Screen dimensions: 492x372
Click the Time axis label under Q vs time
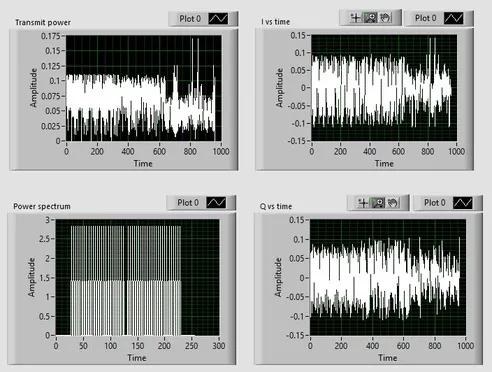click(387, 358)
